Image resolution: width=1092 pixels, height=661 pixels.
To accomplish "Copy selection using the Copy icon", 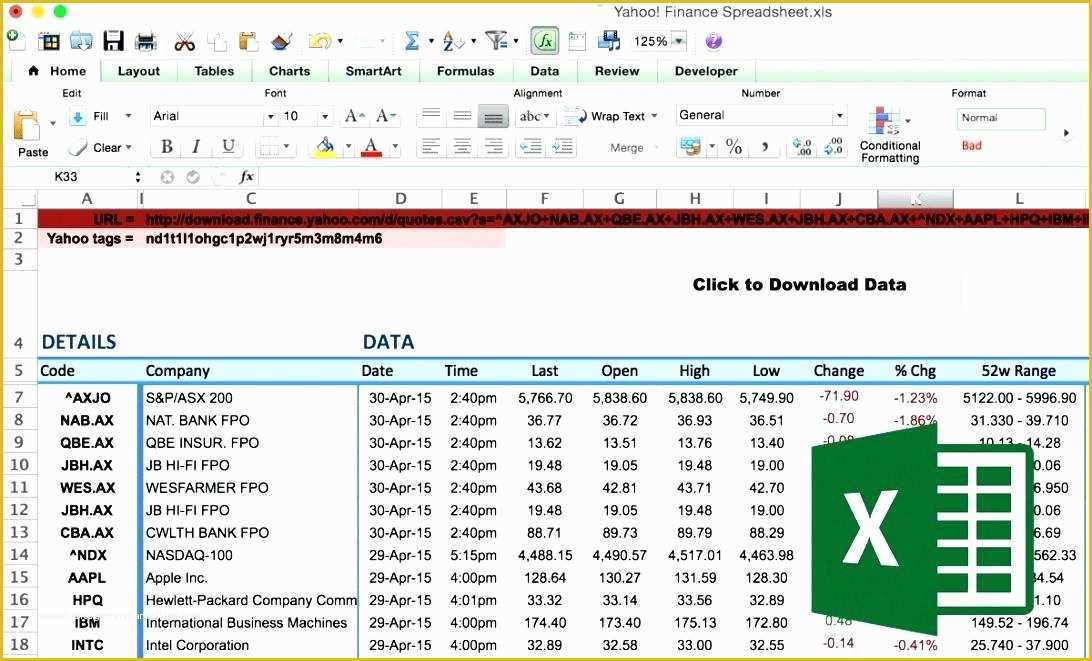I will (x=217, y=42).
